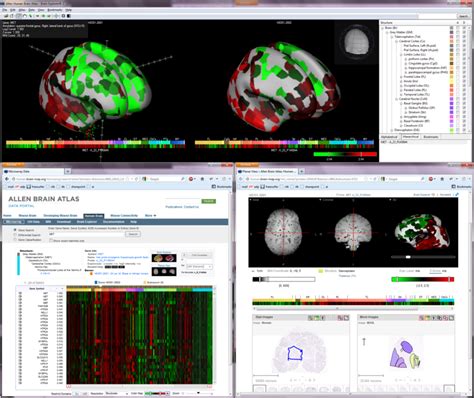Select the Gene Classification radio option
The width and height of the screenshot is (474, 398).
coord(15,240)
